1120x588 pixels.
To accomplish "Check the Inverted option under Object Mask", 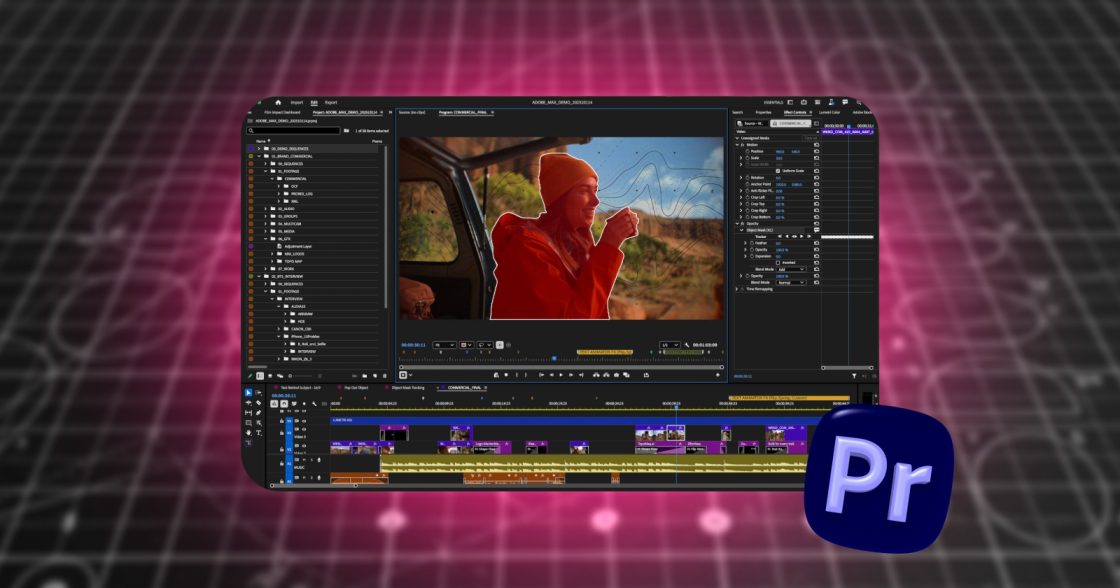I will coord(777,262).
